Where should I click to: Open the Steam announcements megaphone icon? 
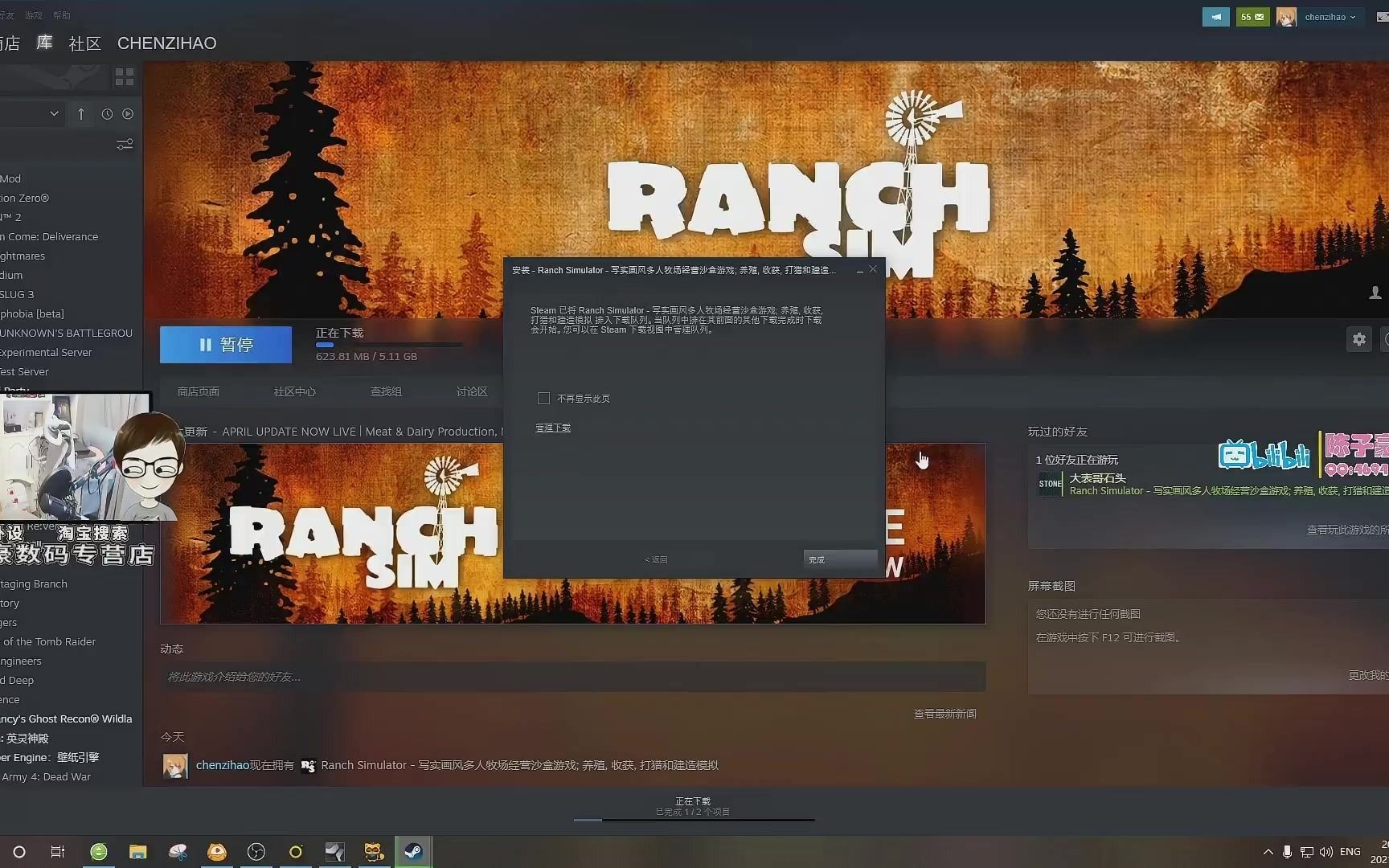(x=1215, y=17)
